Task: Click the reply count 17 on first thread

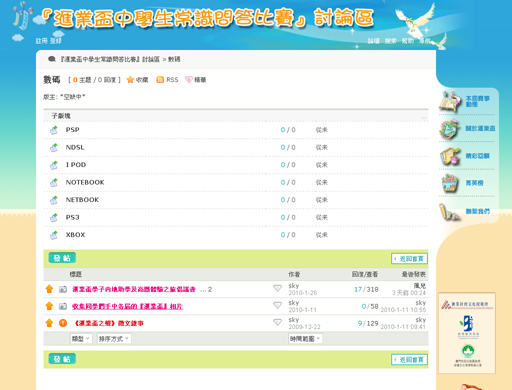Action: (358, 289)
